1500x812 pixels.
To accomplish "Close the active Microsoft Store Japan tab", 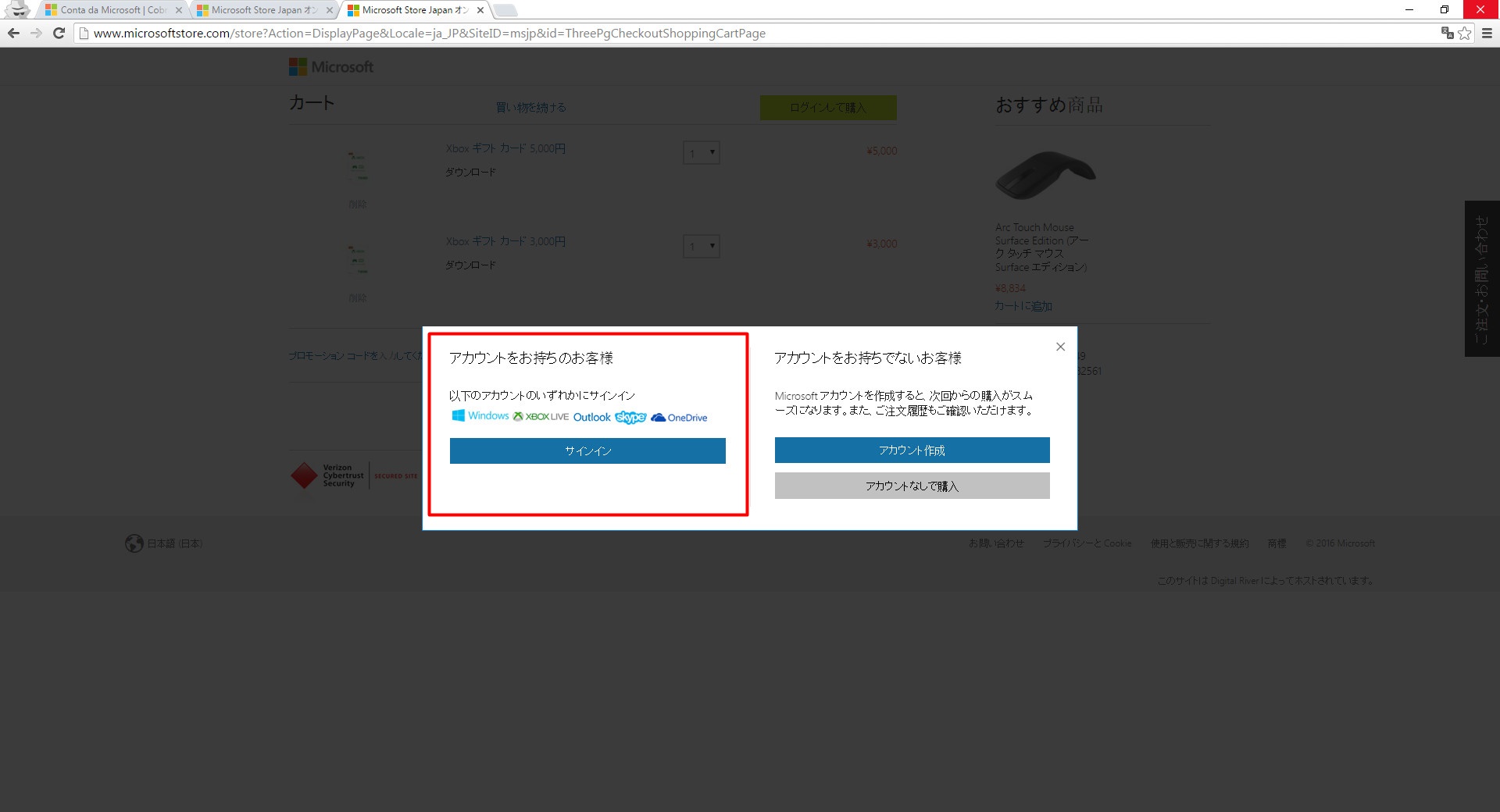I will pyautogui.click(x=480, y=10).
